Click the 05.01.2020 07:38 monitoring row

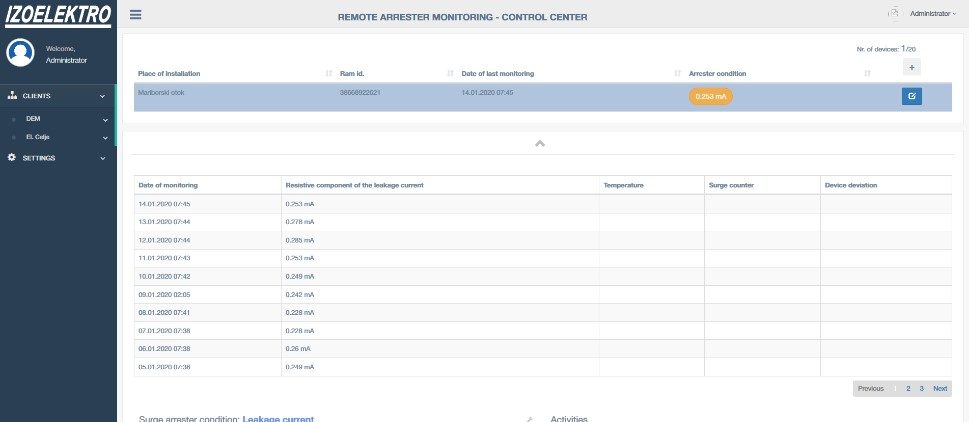543,367
